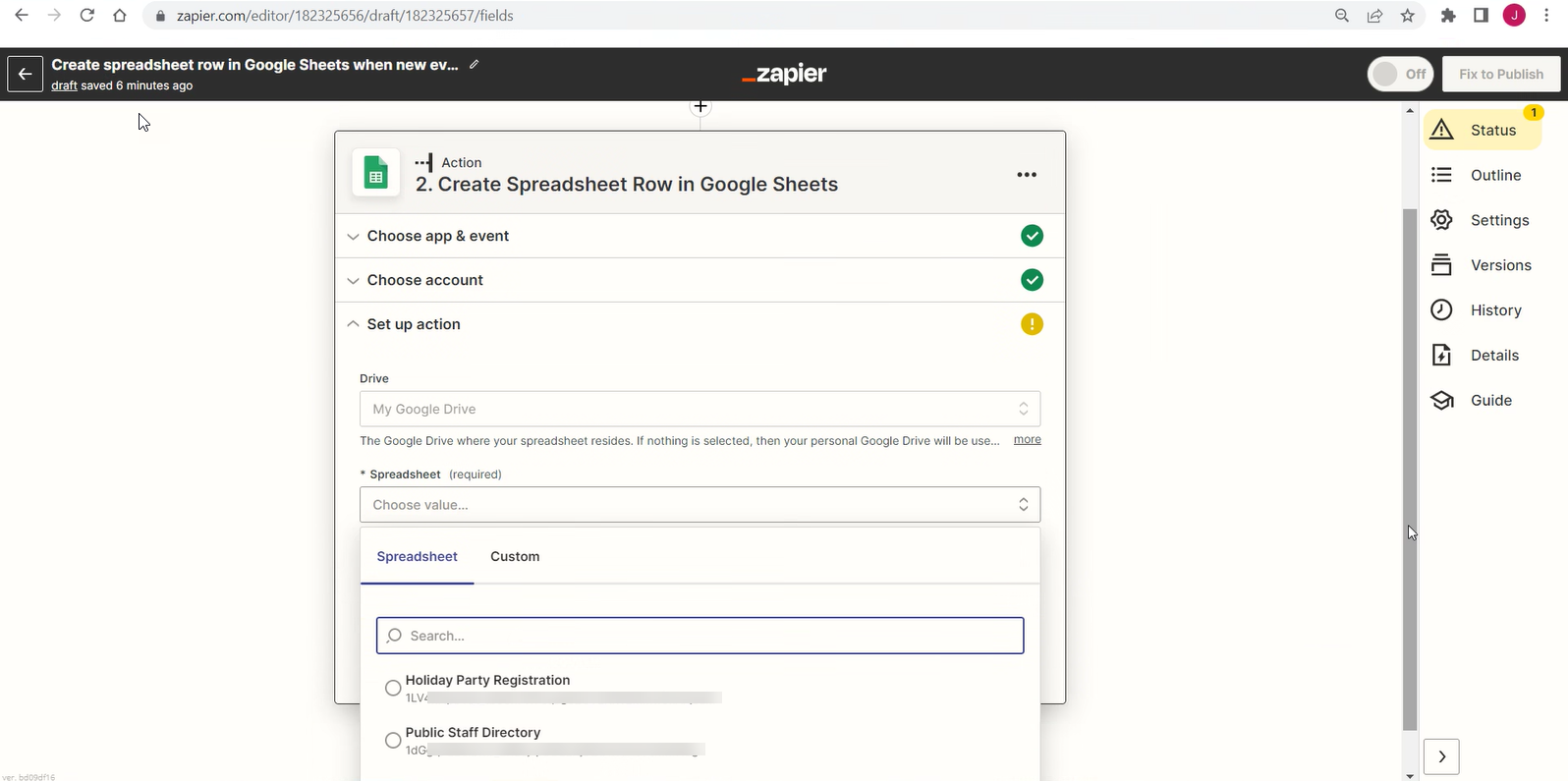Viewport: 1568px width, 781px height.
Task: Collapse the Set up action section
Action: 700,324
